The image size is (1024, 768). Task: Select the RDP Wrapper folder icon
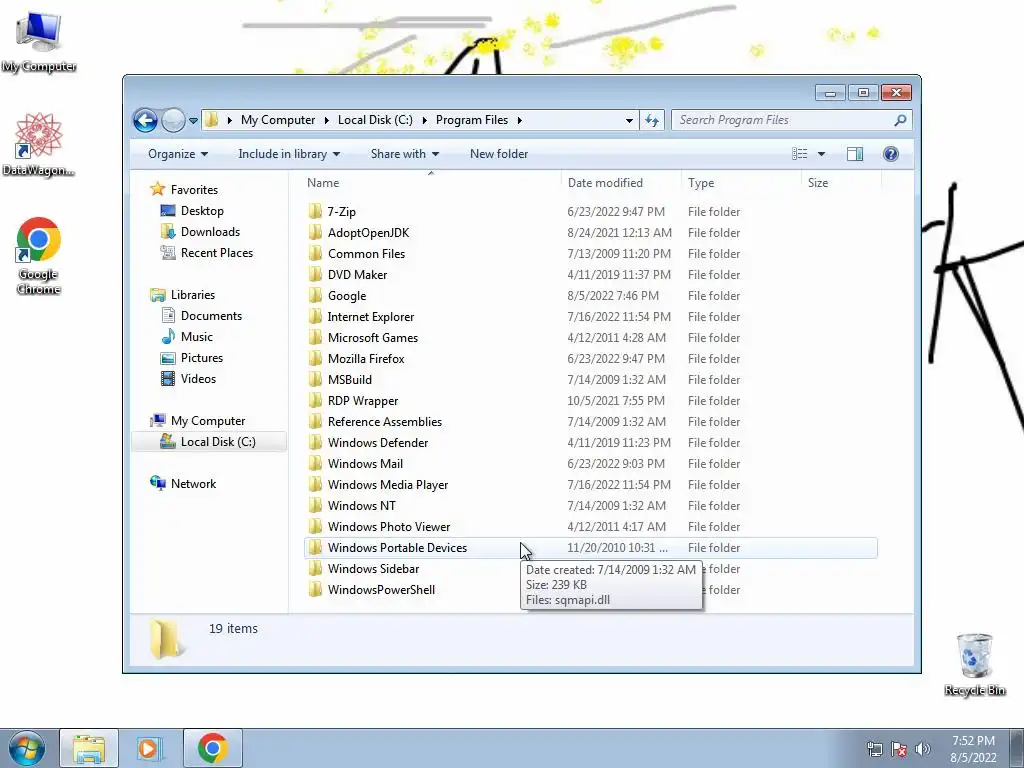click(315, 400)
